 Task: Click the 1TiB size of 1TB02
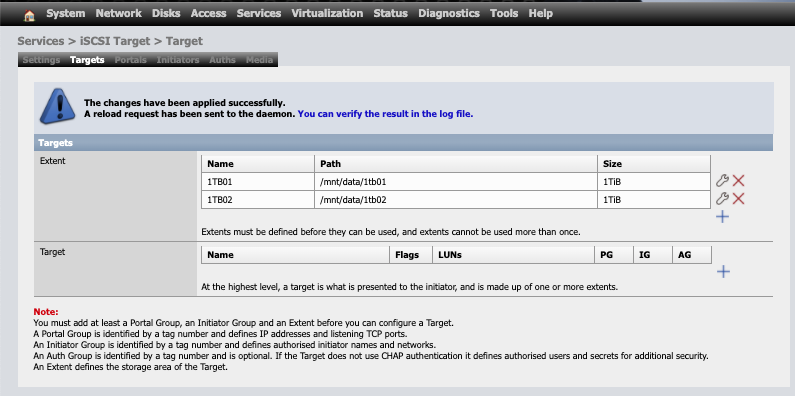(x=654, y=200)
